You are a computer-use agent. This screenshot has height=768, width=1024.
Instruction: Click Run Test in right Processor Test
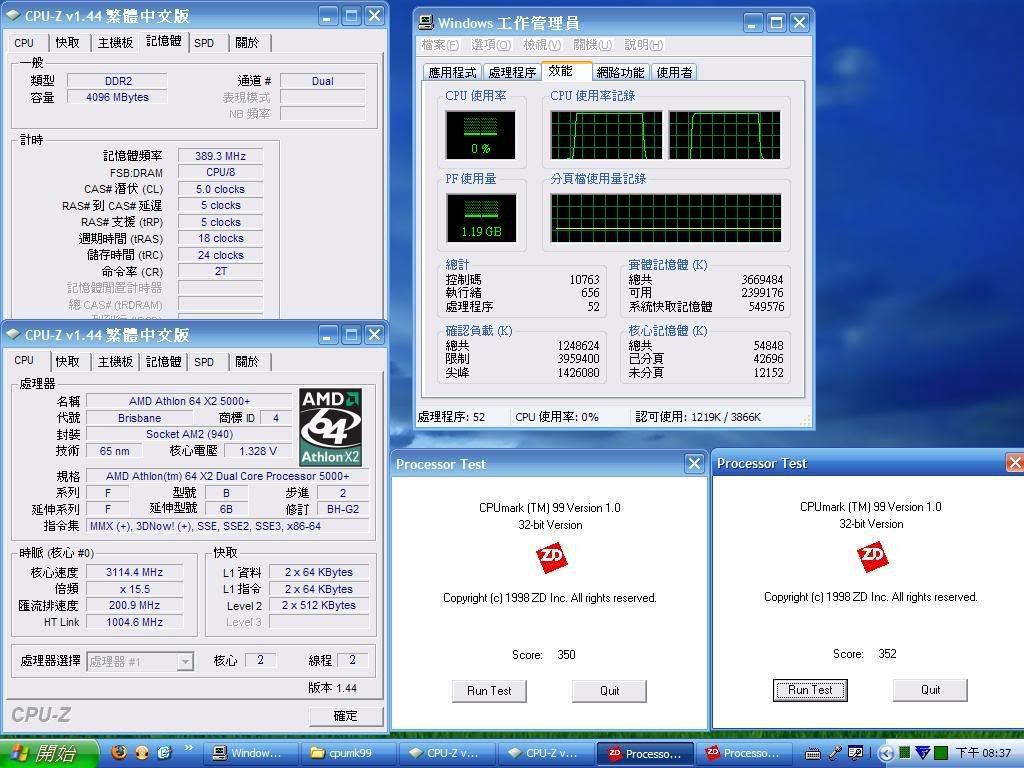pos(810,690)
